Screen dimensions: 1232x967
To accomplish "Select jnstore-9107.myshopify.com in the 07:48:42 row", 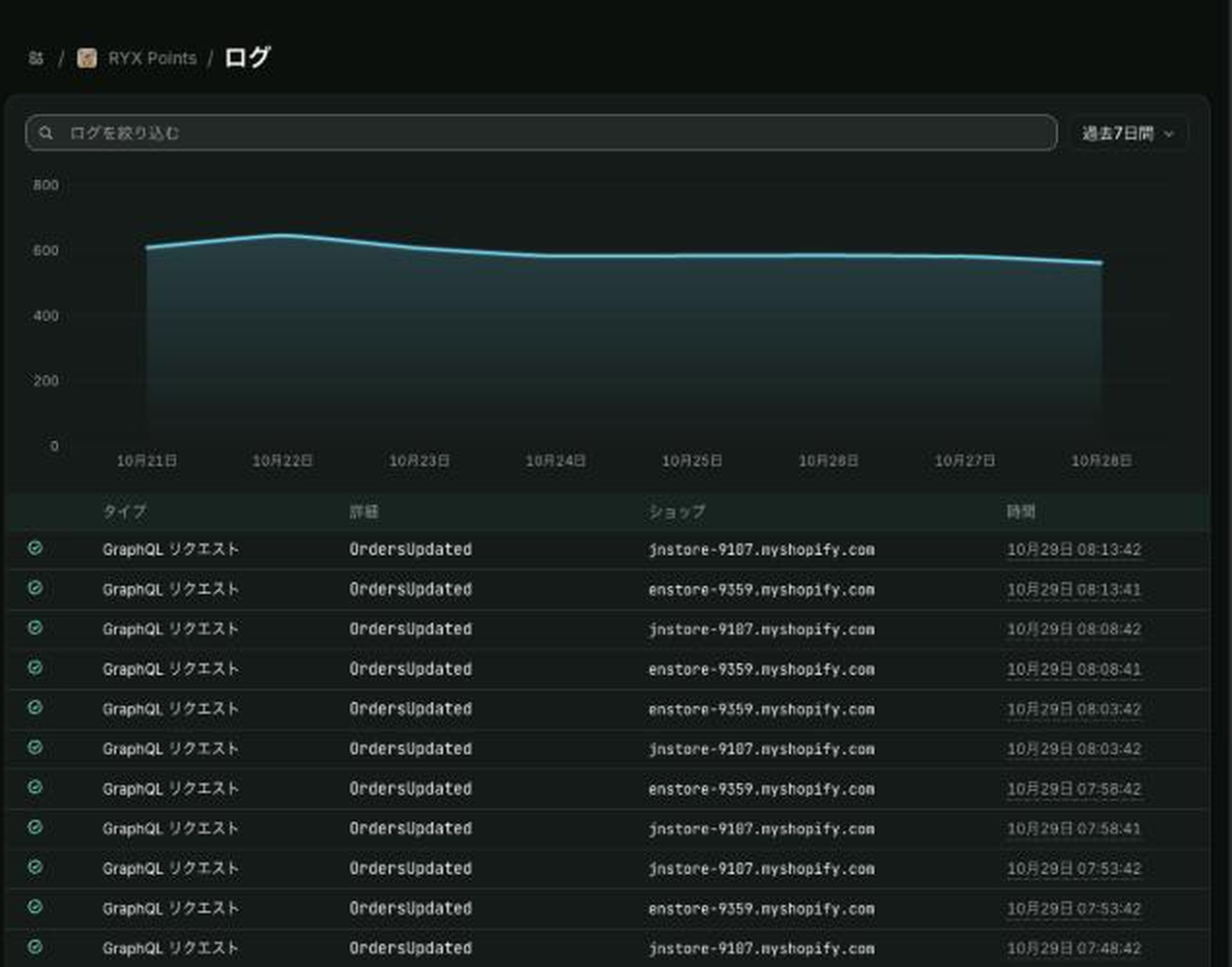I will click(x=761, y=949).
